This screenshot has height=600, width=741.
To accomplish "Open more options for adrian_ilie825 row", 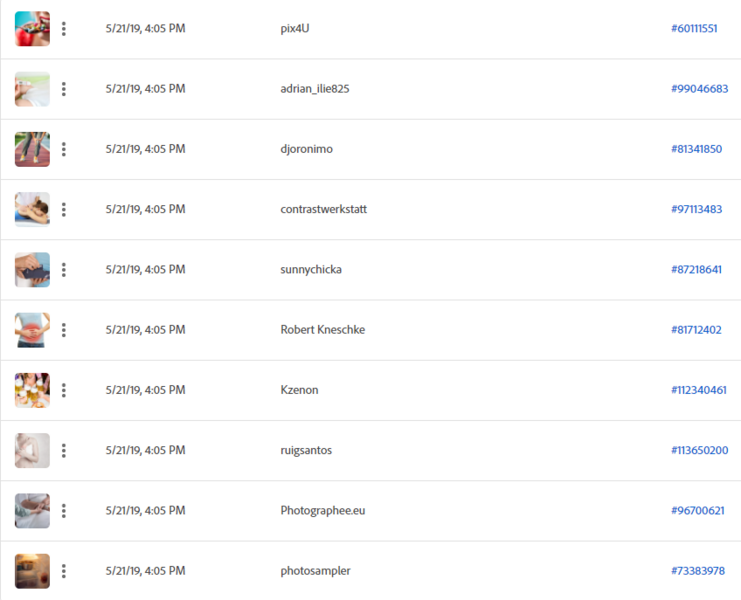I will [x=64, y=89].
